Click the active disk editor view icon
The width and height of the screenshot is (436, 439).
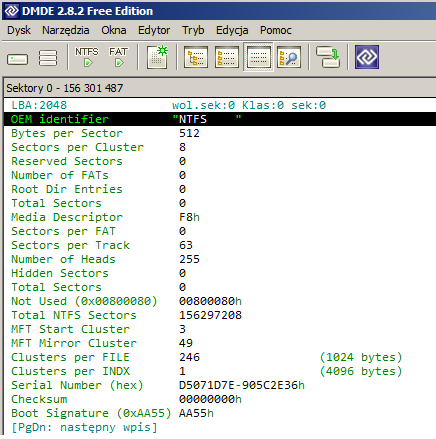(x=258, y=57)
